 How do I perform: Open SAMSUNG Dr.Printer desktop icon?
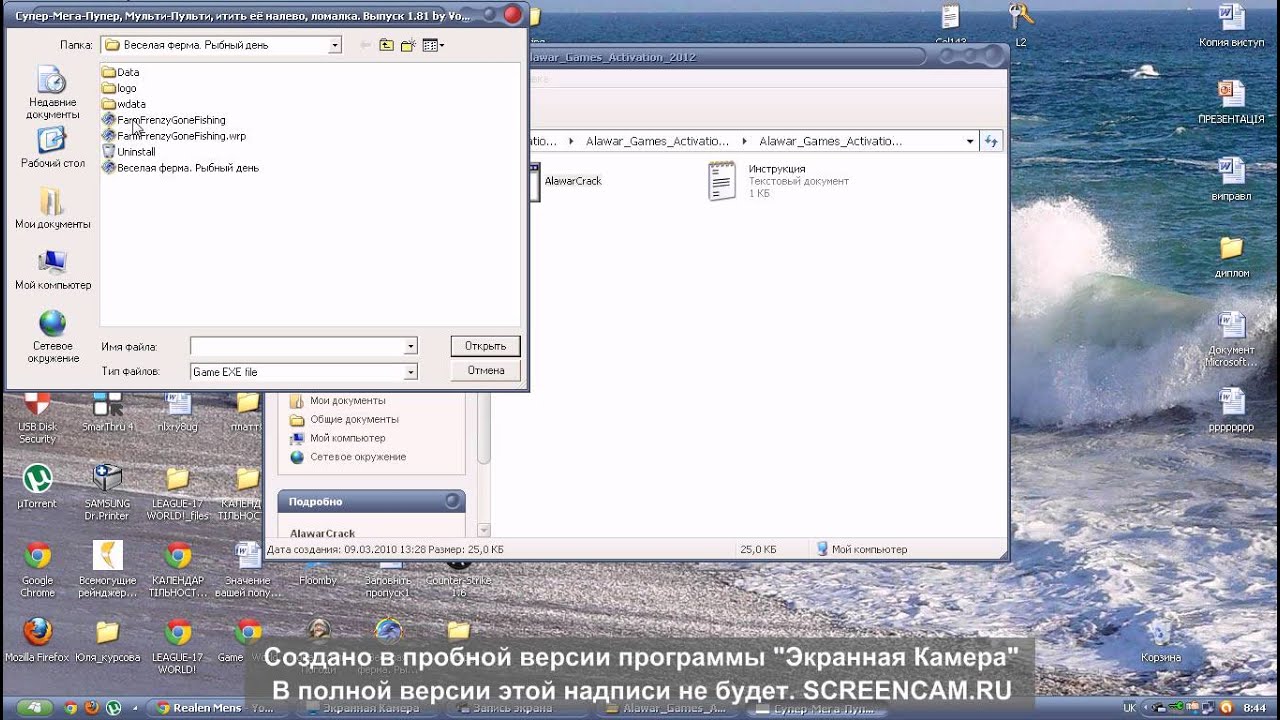107,492
